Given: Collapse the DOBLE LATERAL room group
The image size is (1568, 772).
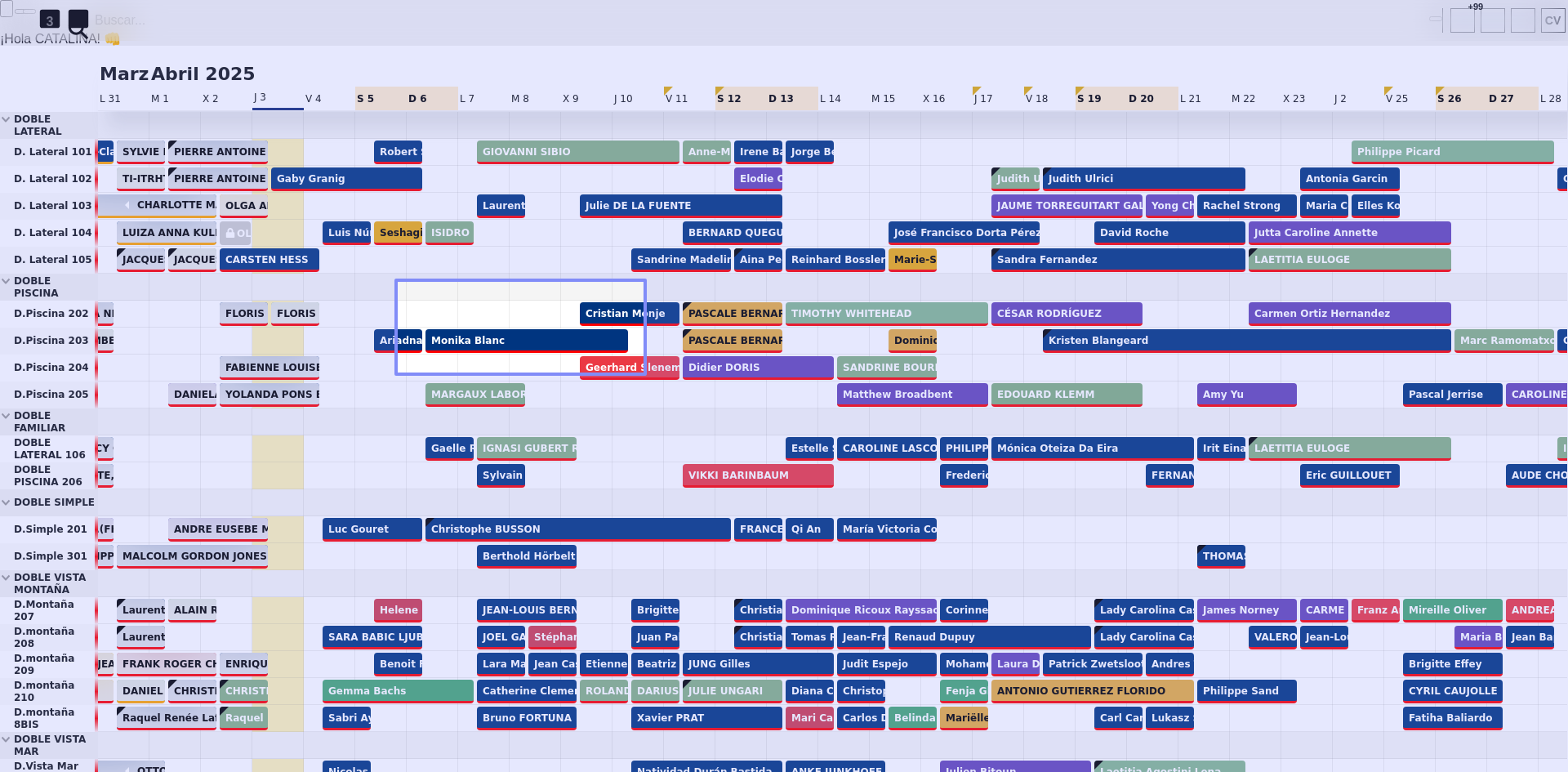Looking at the screenshot, I should (7, 119).
